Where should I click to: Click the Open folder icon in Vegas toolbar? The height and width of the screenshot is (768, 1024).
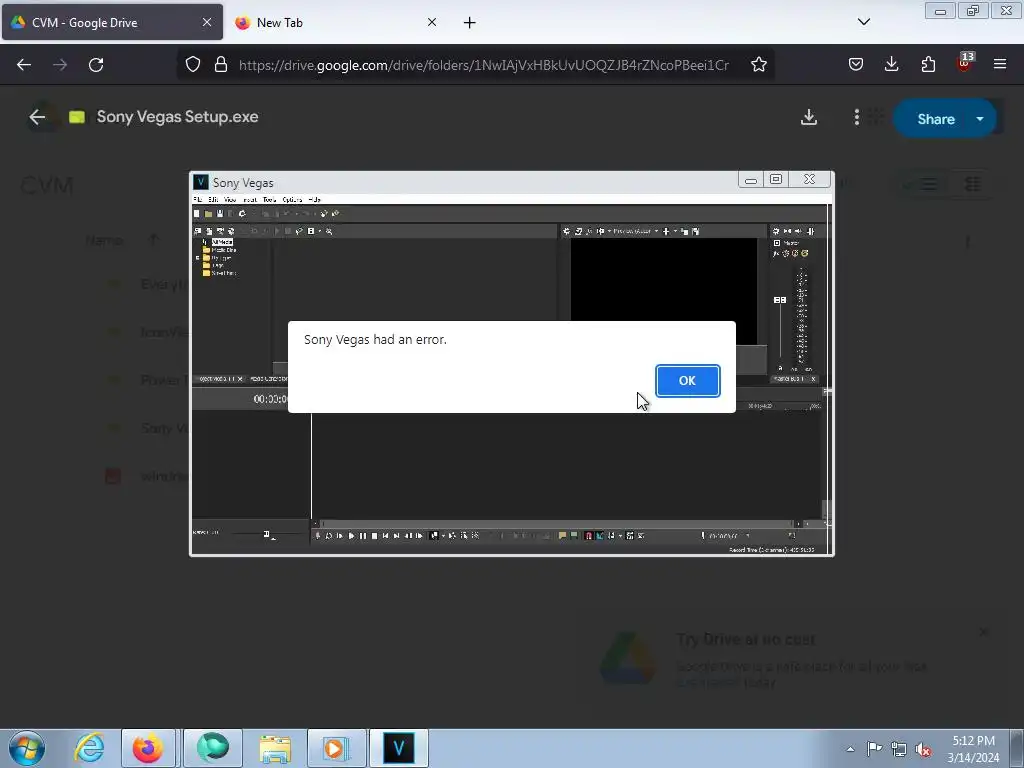point(208,214)
